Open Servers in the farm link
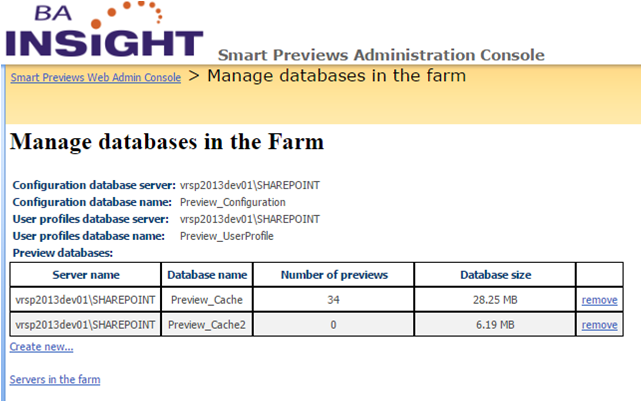 (55, 380)
